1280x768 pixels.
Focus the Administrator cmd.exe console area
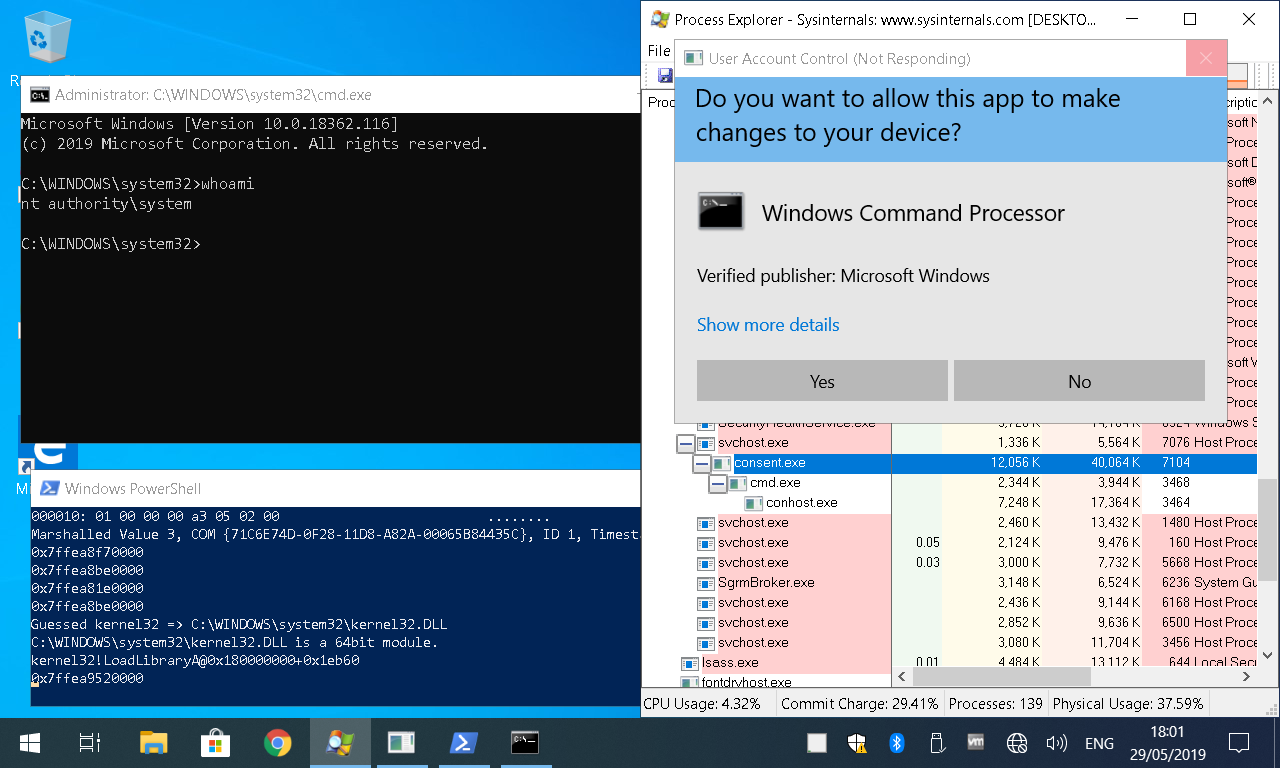[330, 277]
